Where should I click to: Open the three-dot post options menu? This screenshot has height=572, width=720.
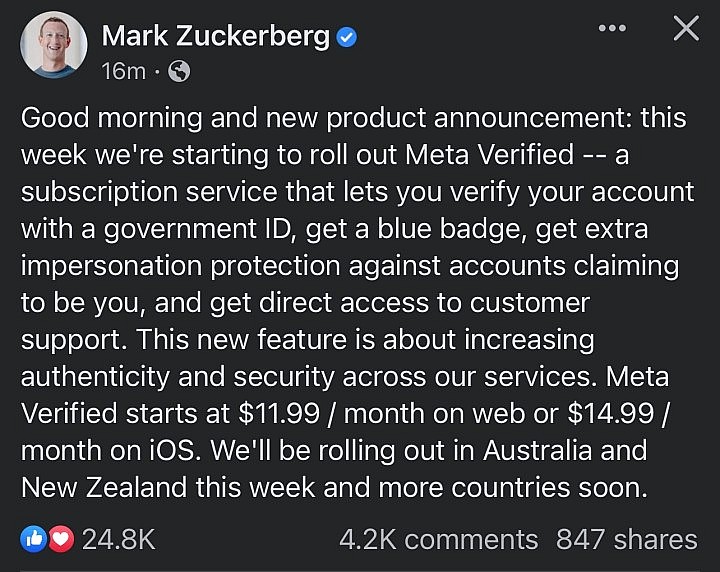click(x=611, y=28)
